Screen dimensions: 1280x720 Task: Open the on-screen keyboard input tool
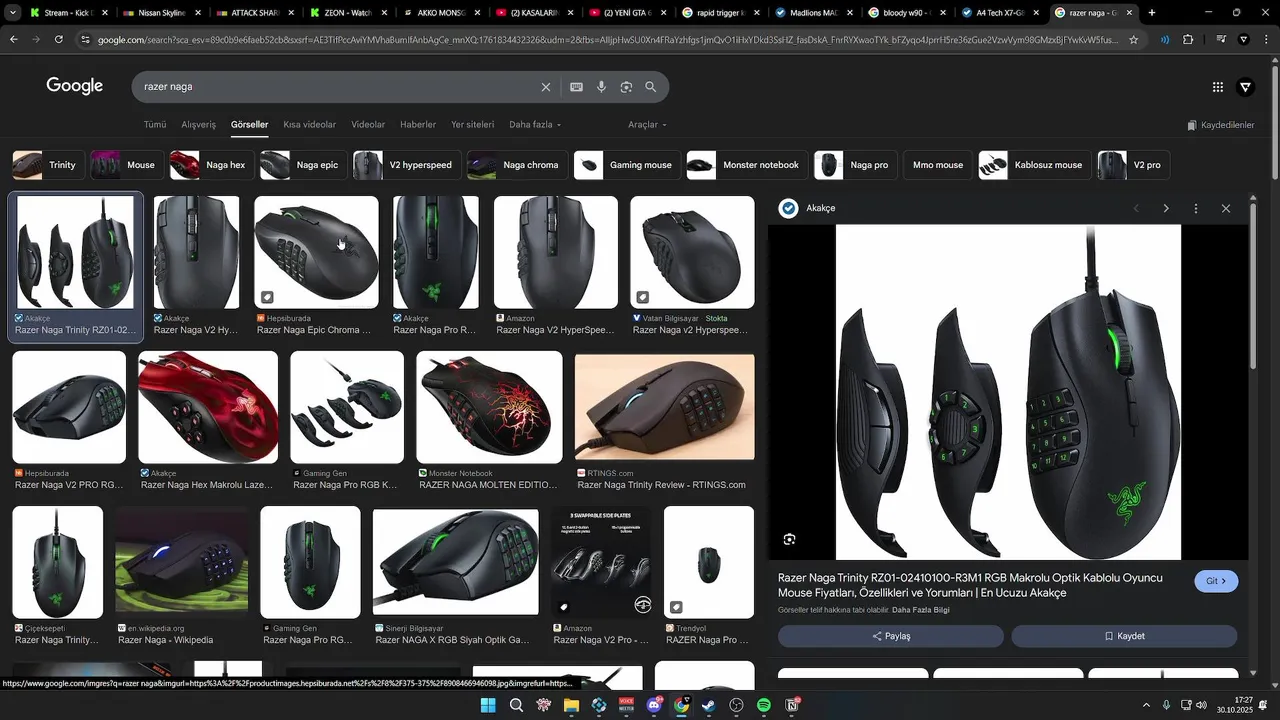pos(577,87)
